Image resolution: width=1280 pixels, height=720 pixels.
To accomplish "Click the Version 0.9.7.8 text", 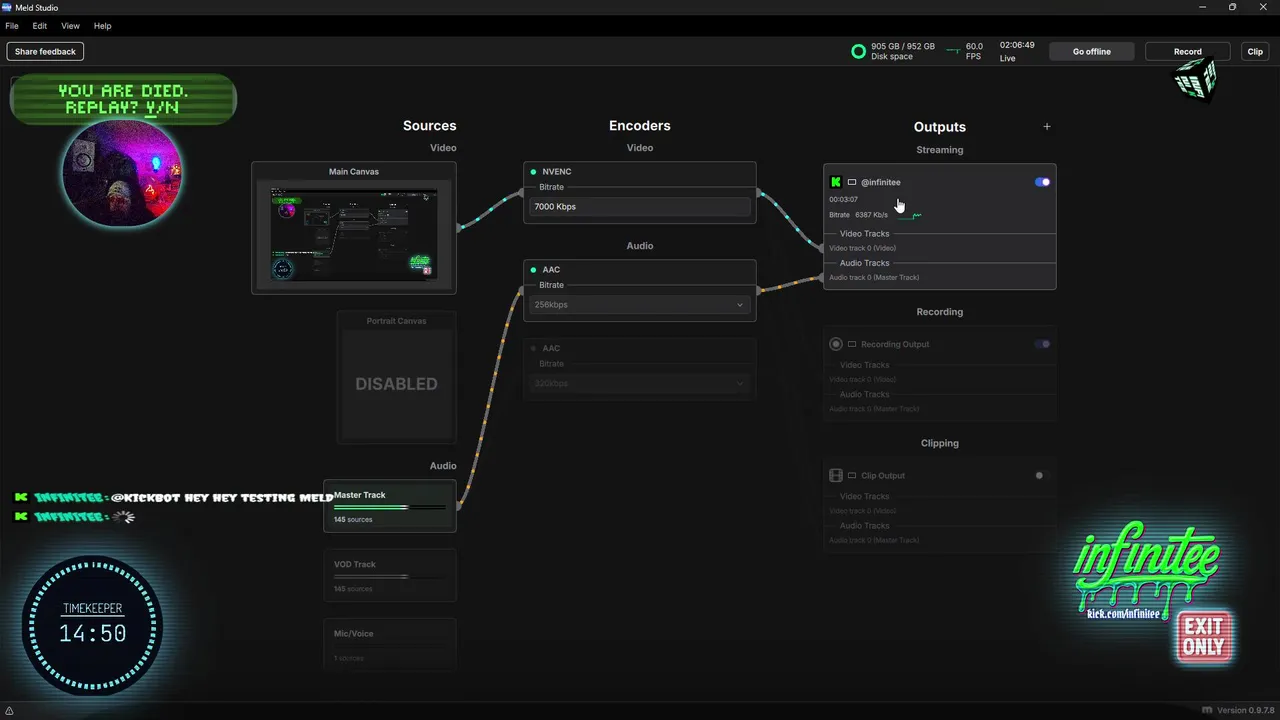I will coord(1246,710).
